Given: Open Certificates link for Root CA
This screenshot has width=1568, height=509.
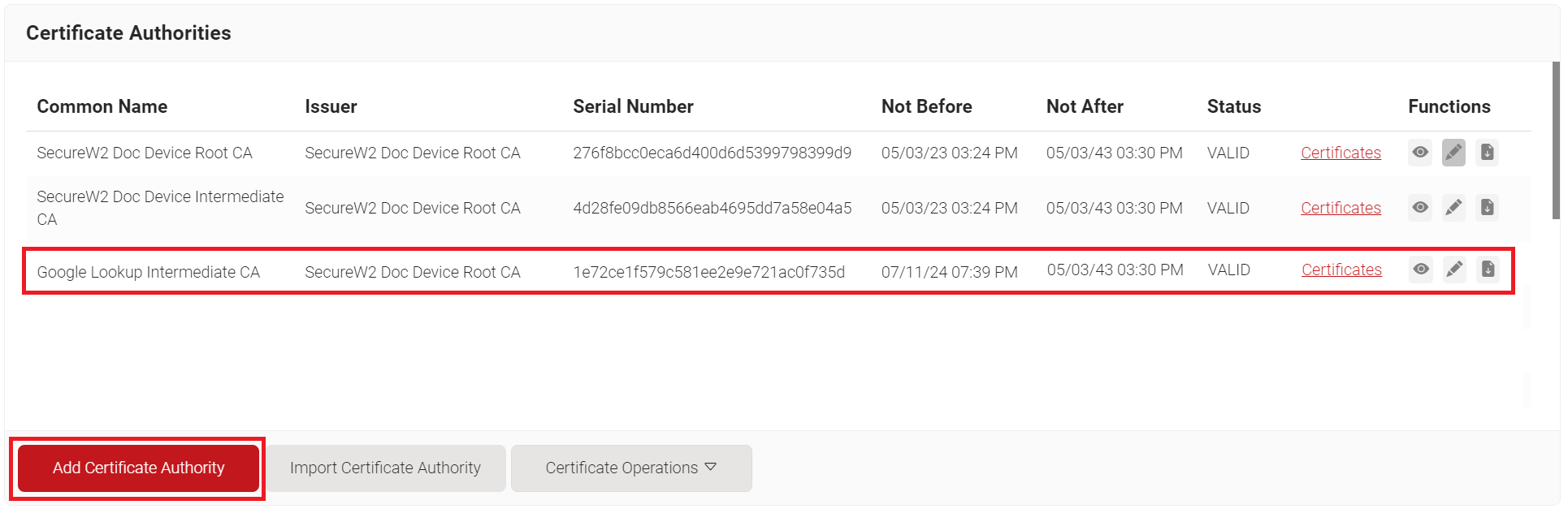Looking at the screenshot, I should coord(1341,153).
